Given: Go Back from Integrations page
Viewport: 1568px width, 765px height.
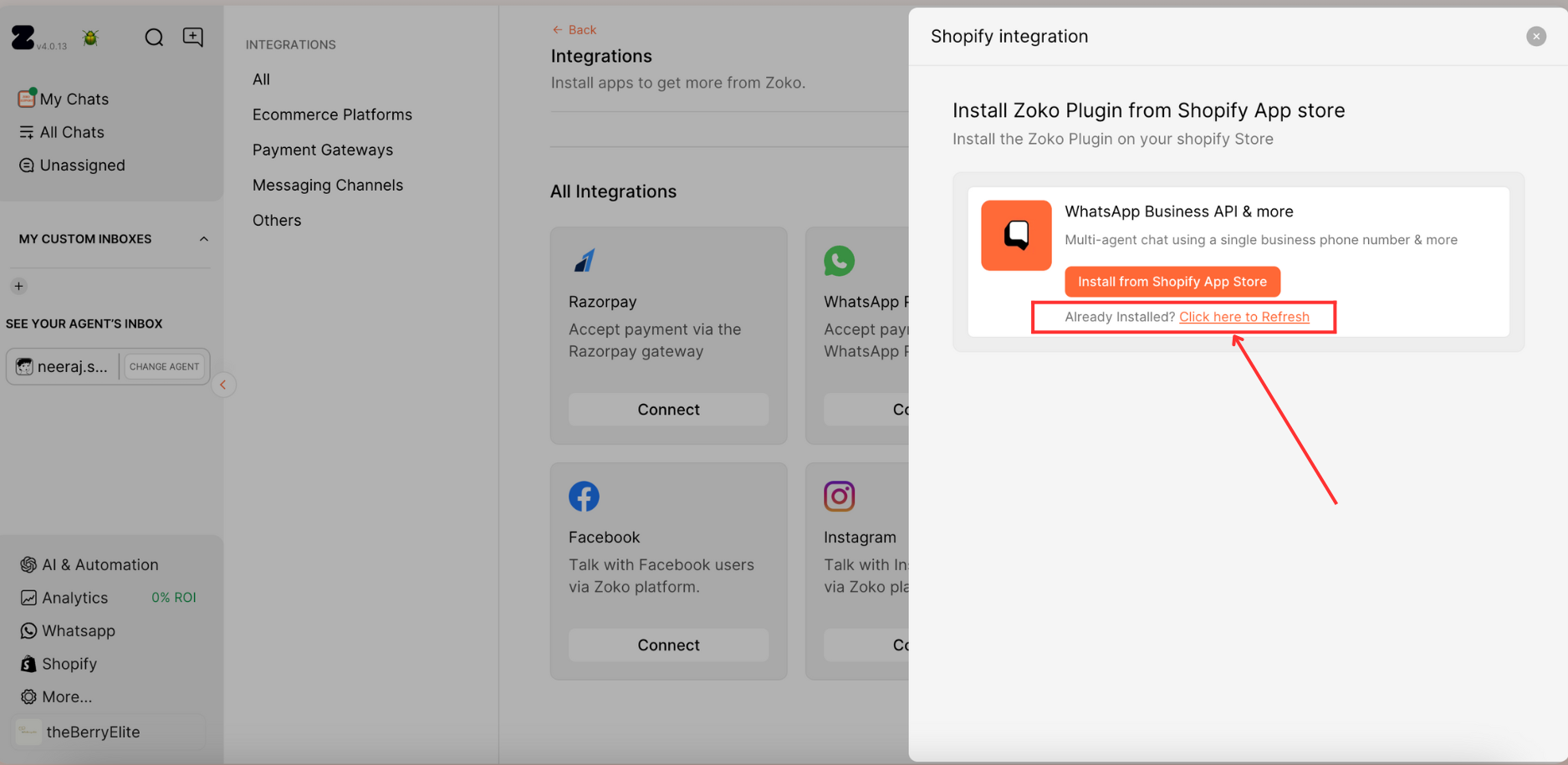Looking at the screenshot, I should [x=574, y=29].
